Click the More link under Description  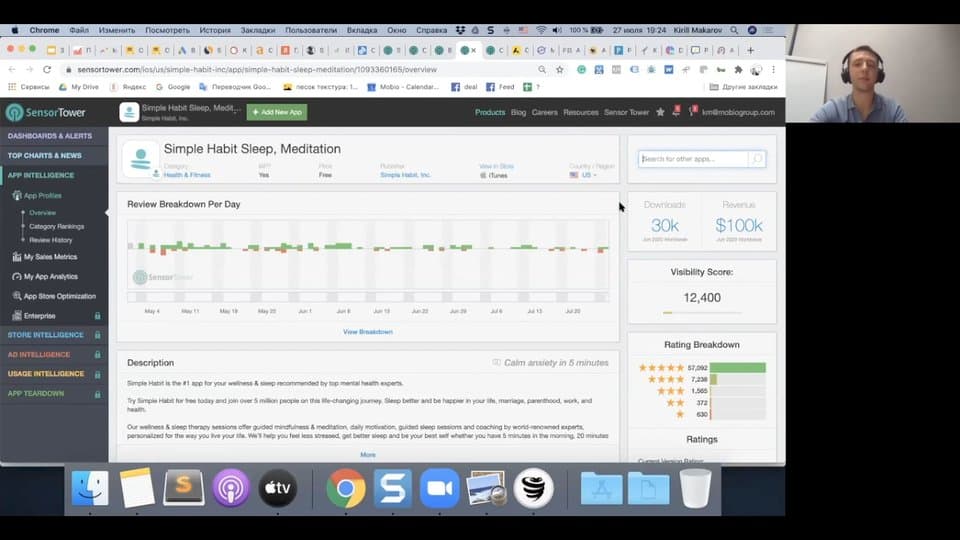(x=368, y=455)
